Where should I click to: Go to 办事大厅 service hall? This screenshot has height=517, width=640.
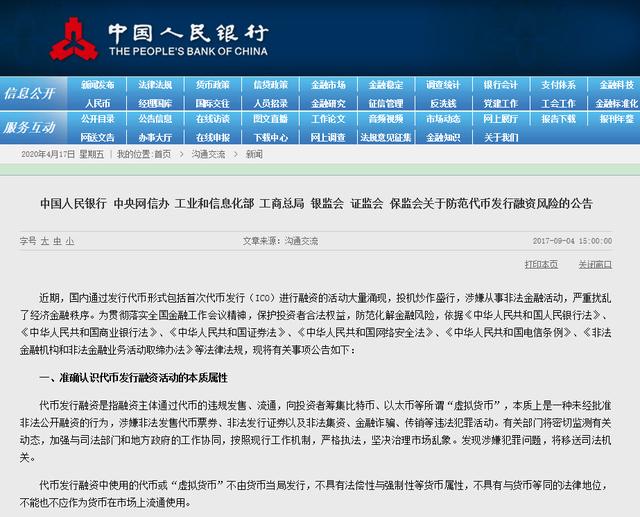(155, 138)
